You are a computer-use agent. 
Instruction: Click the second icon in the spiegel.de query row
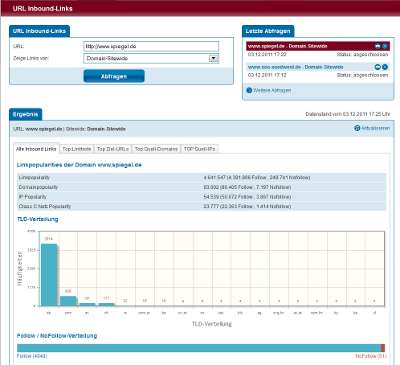coord(385,46)
